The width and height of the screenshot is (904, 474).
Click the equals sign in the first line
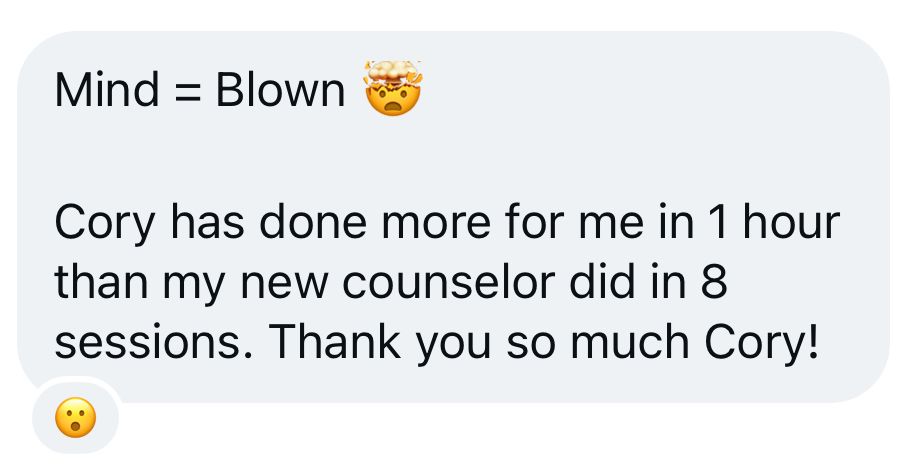pyautogui.click(x=187, y=92)
